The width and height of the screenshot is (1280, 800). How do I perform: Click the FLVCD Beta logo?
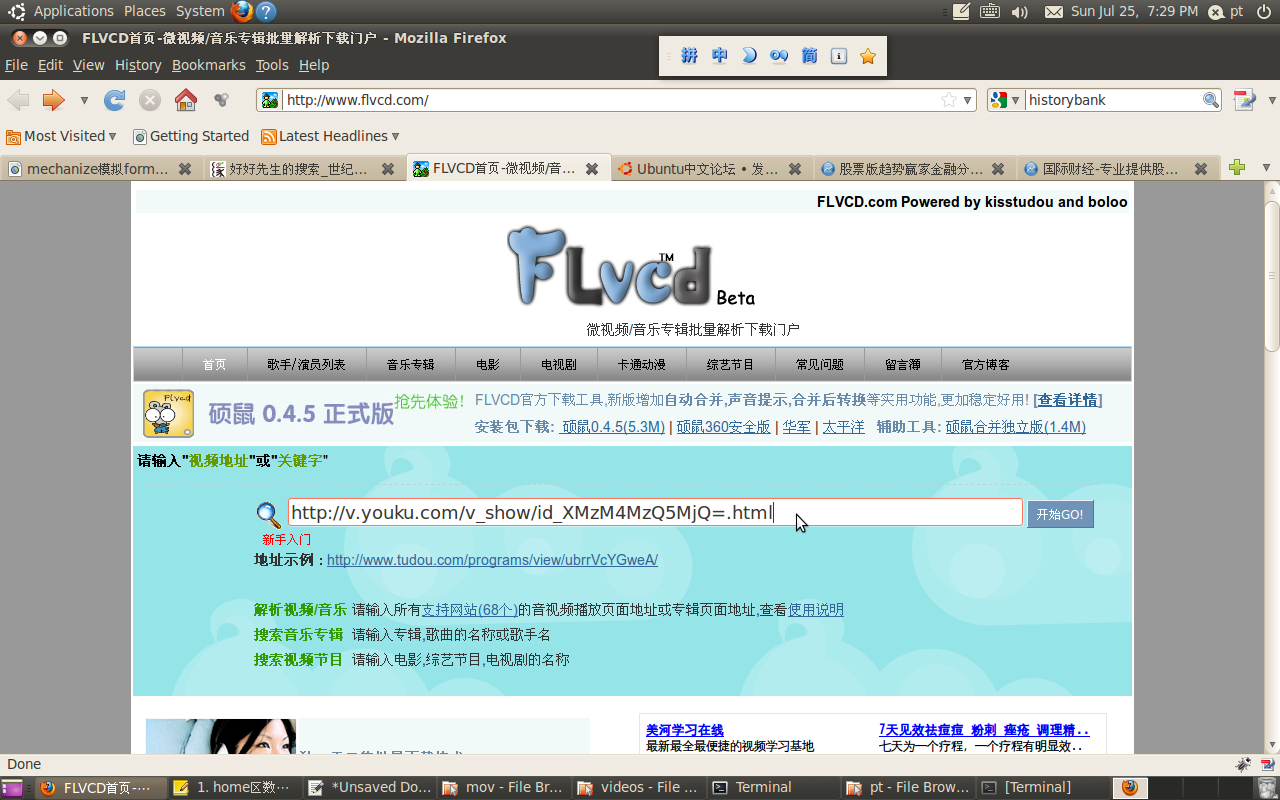click(631, 266)
